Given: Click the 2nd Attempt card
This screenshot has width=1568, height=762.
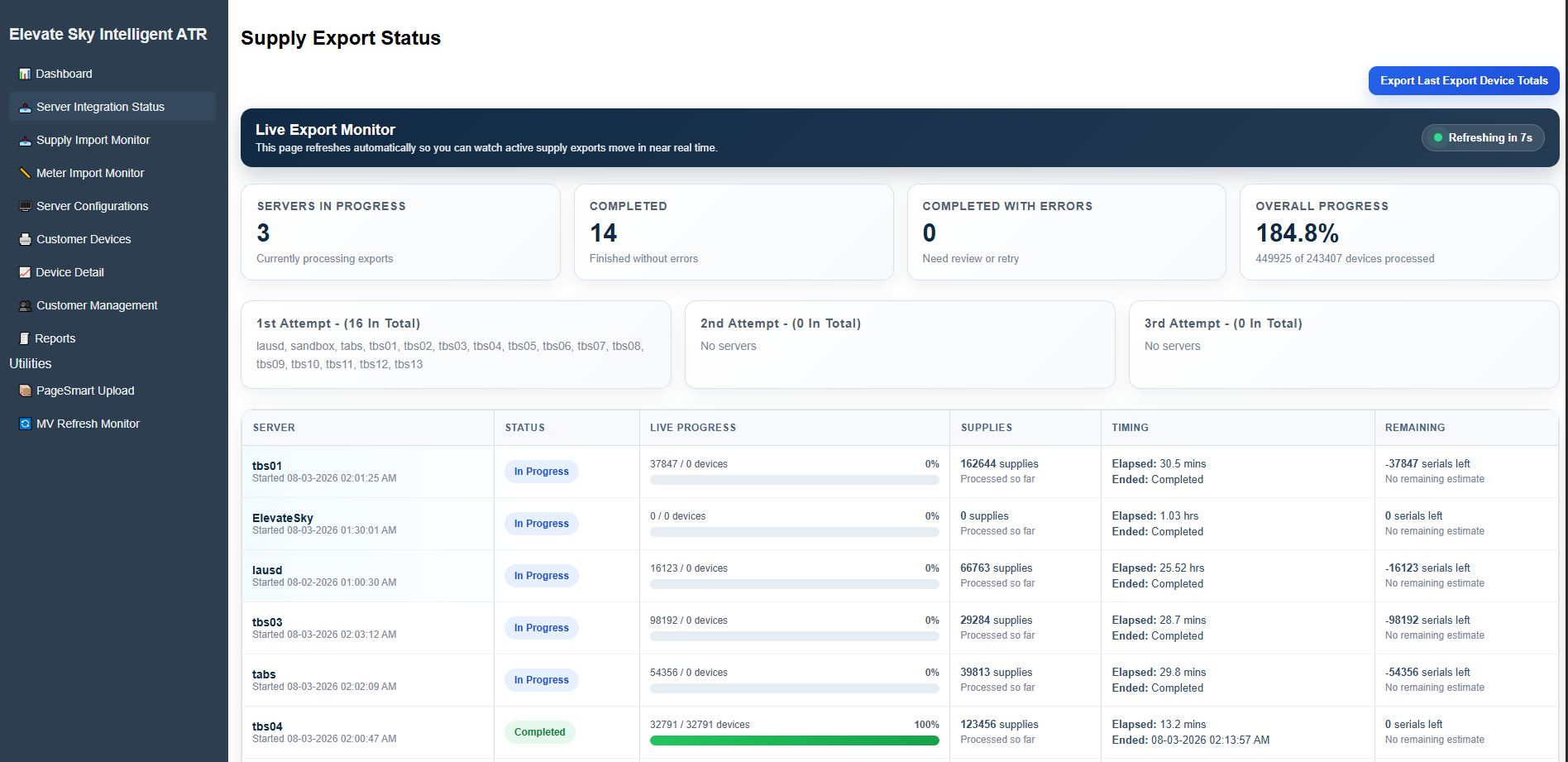Looking at the screenshot, I should point(900,344).
